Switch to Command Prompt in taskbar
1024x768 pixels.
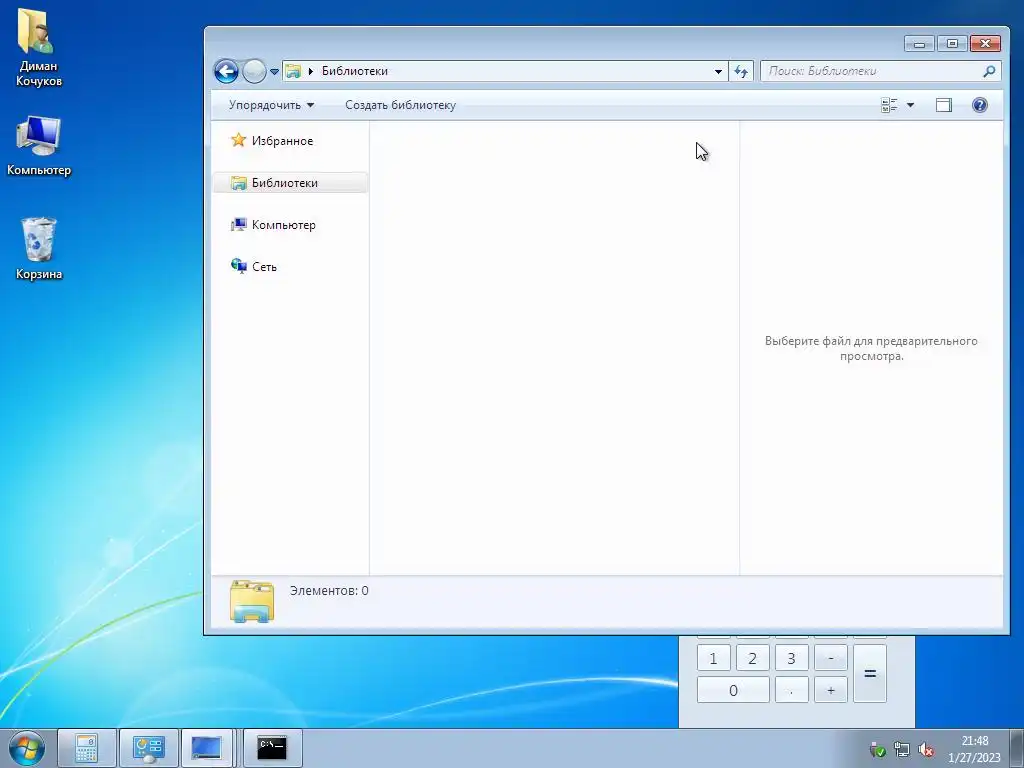tap(272, 748)
